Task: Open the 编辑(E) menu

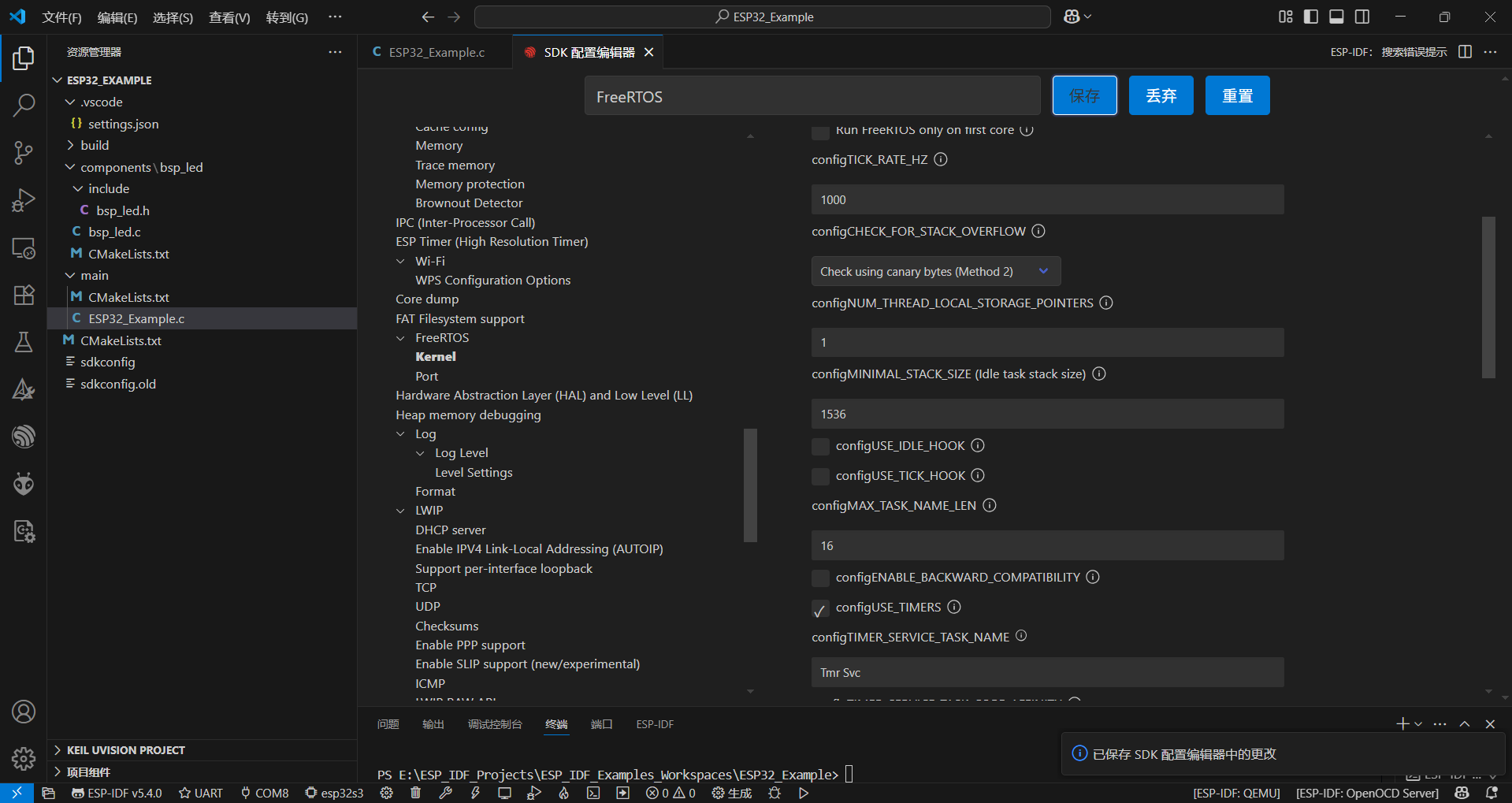Action: [117, 17]
